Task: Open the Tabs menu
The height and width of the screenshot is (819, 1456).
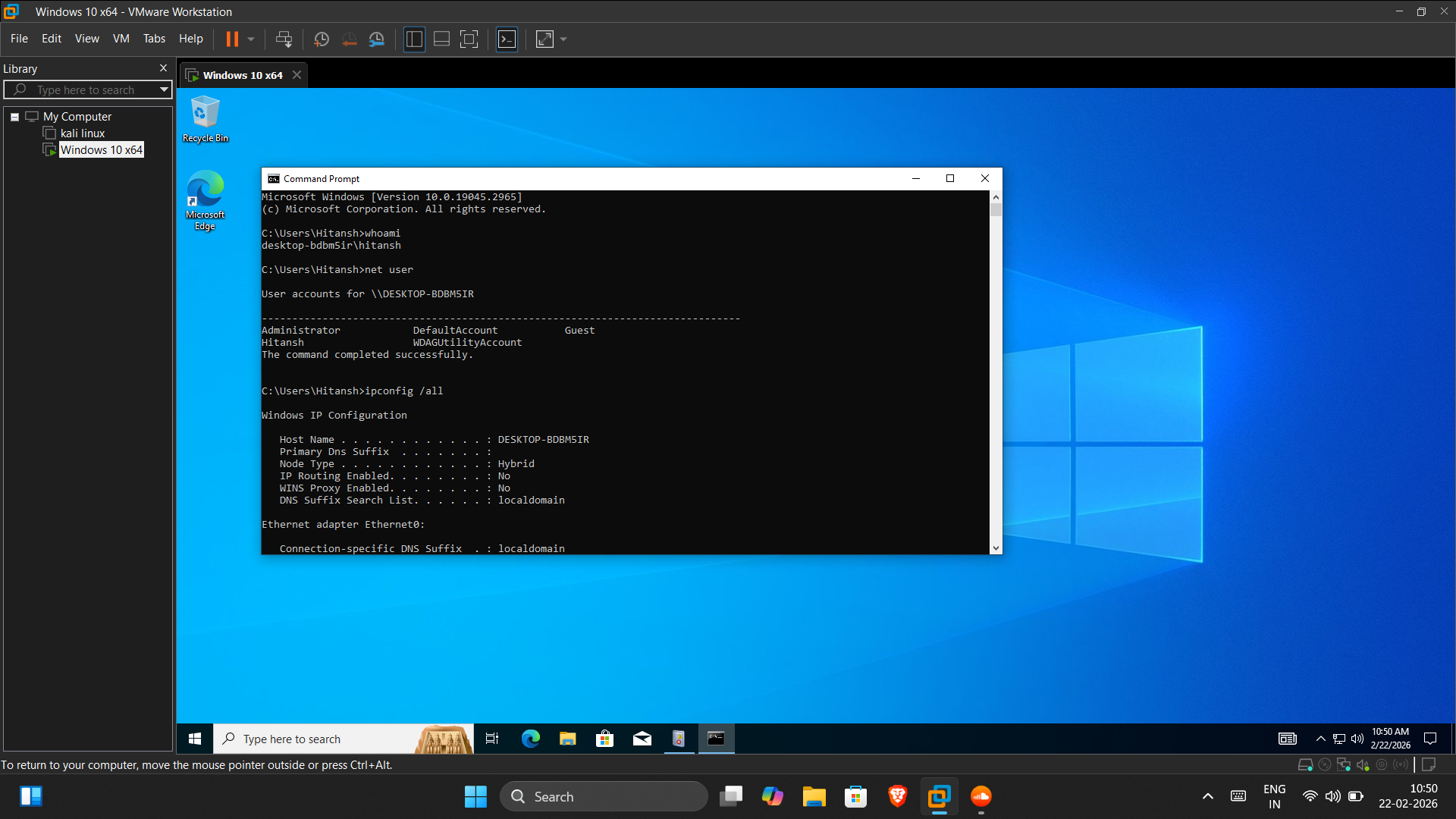Action: (154, 39)
